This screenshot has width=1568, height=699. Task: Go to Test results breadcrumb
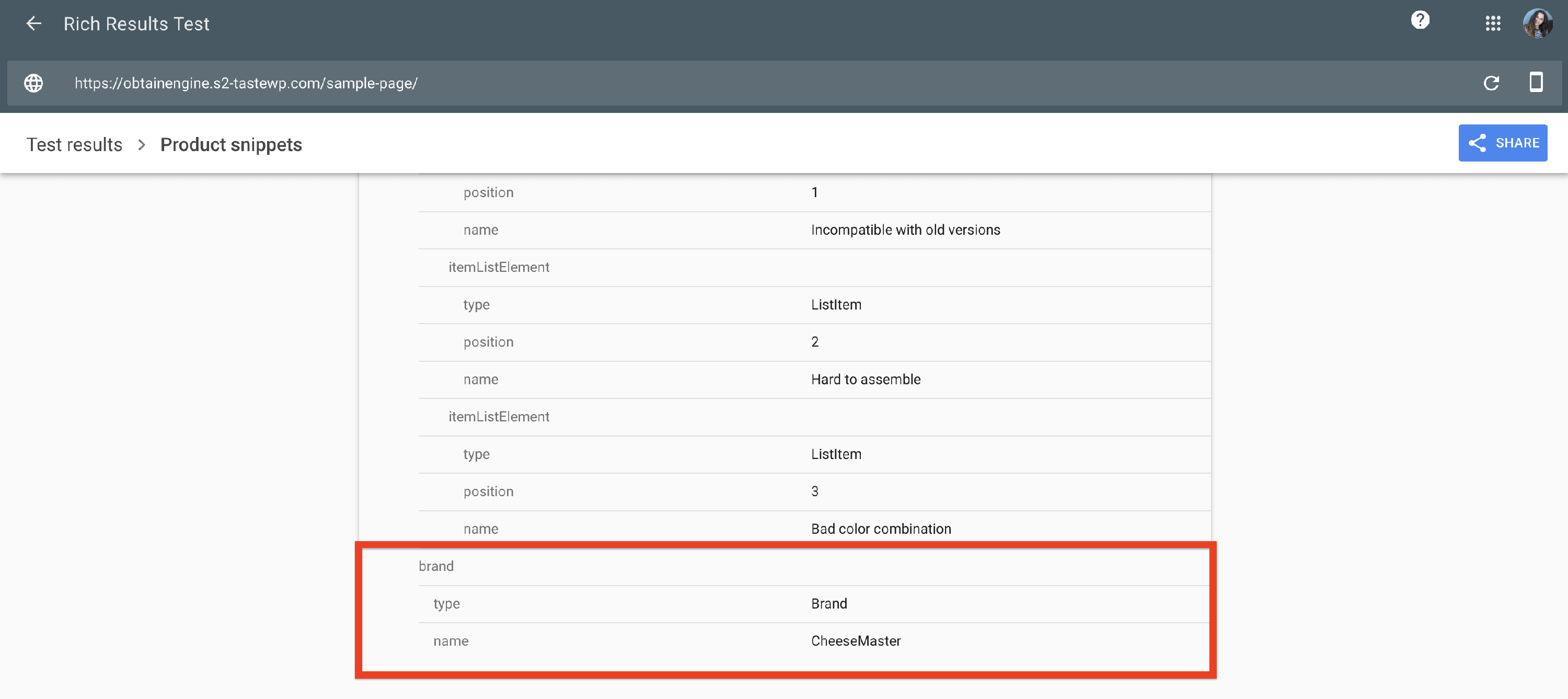point(74,145)
